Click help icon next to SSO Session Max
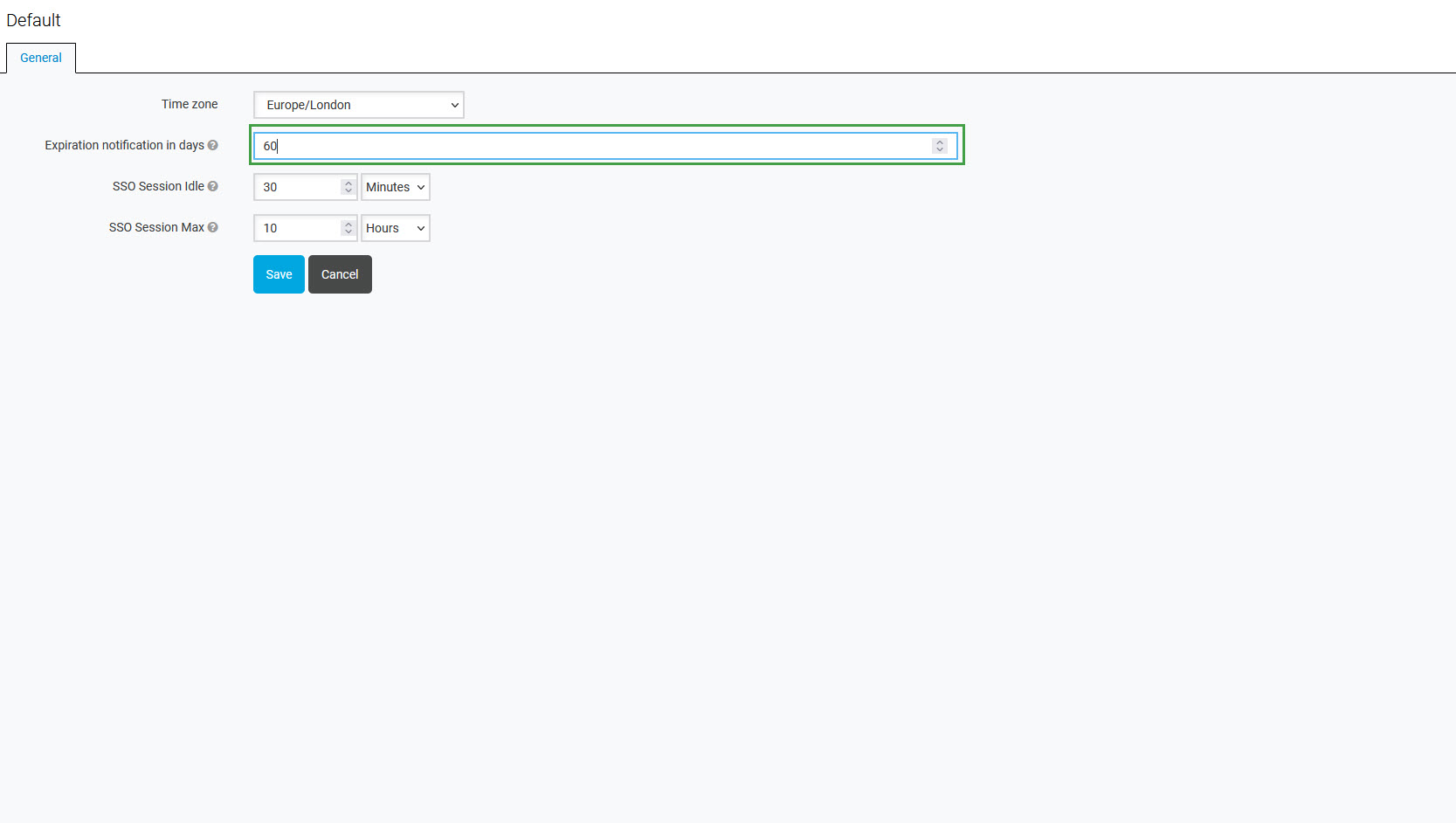 coord(212,227)
